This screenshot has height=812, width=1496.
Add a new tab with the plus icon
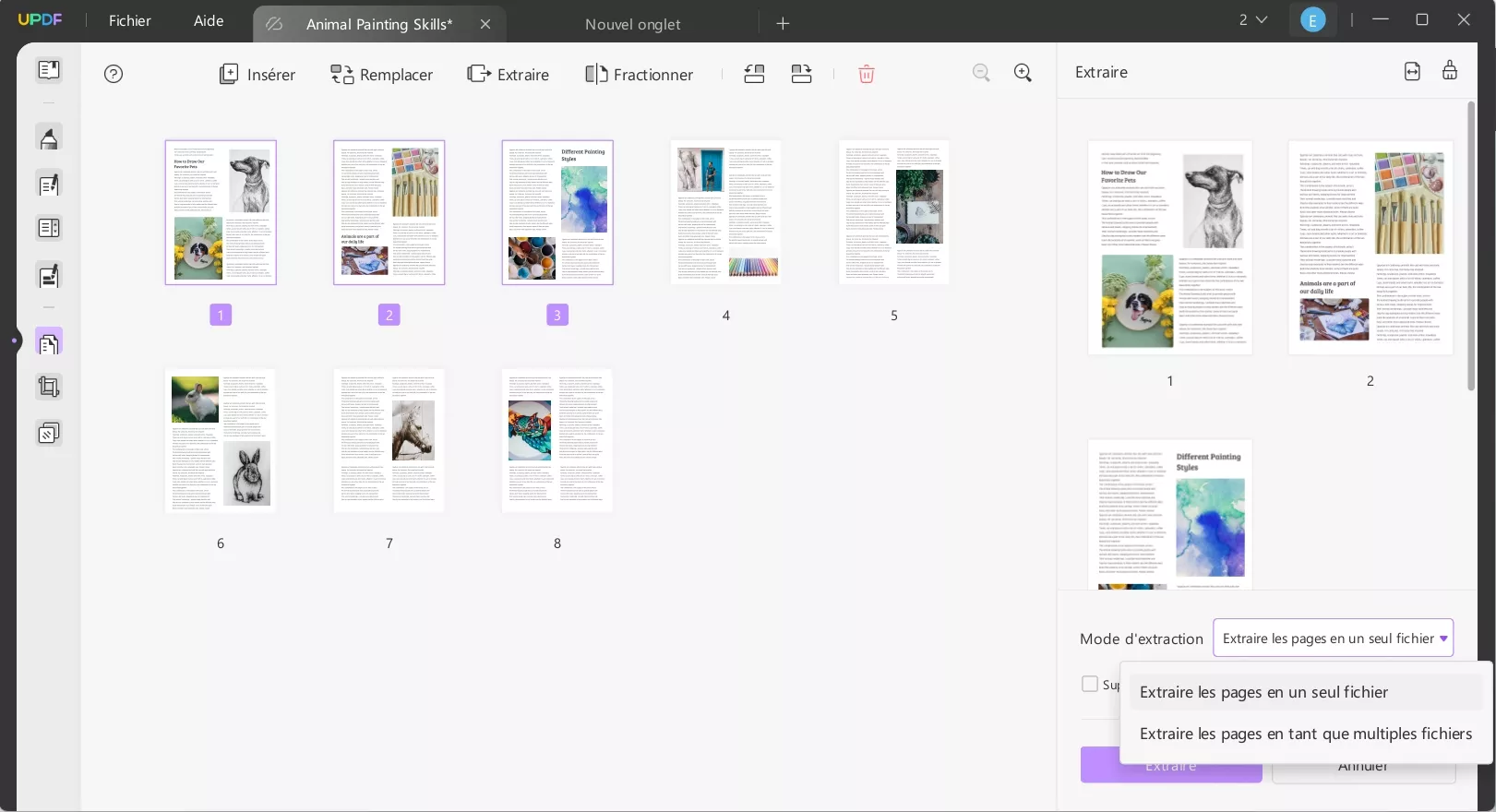tap(783, 24)
